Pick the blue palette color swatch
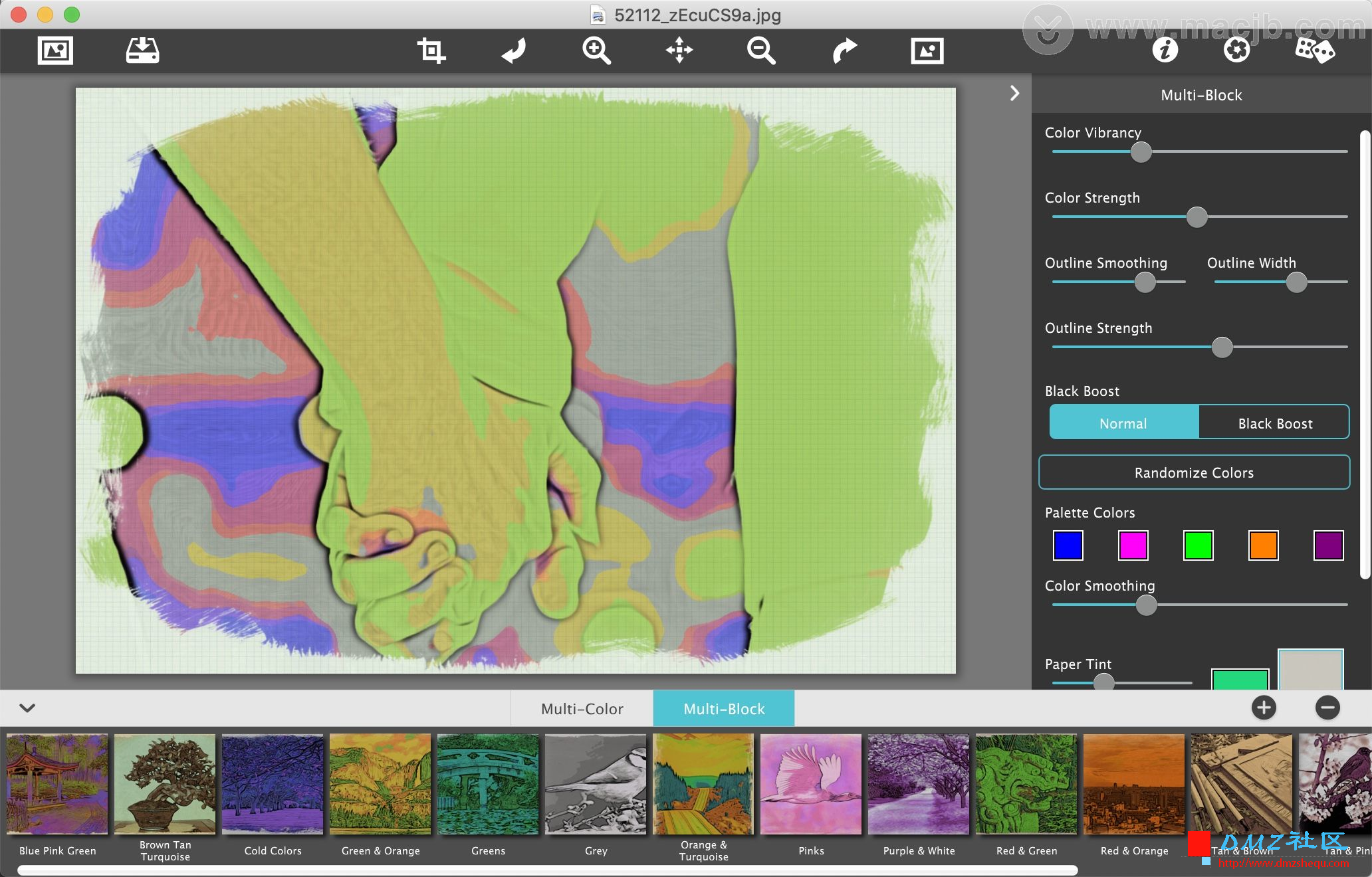The height and width of the screenshot is (877, 1372). 1068,545
